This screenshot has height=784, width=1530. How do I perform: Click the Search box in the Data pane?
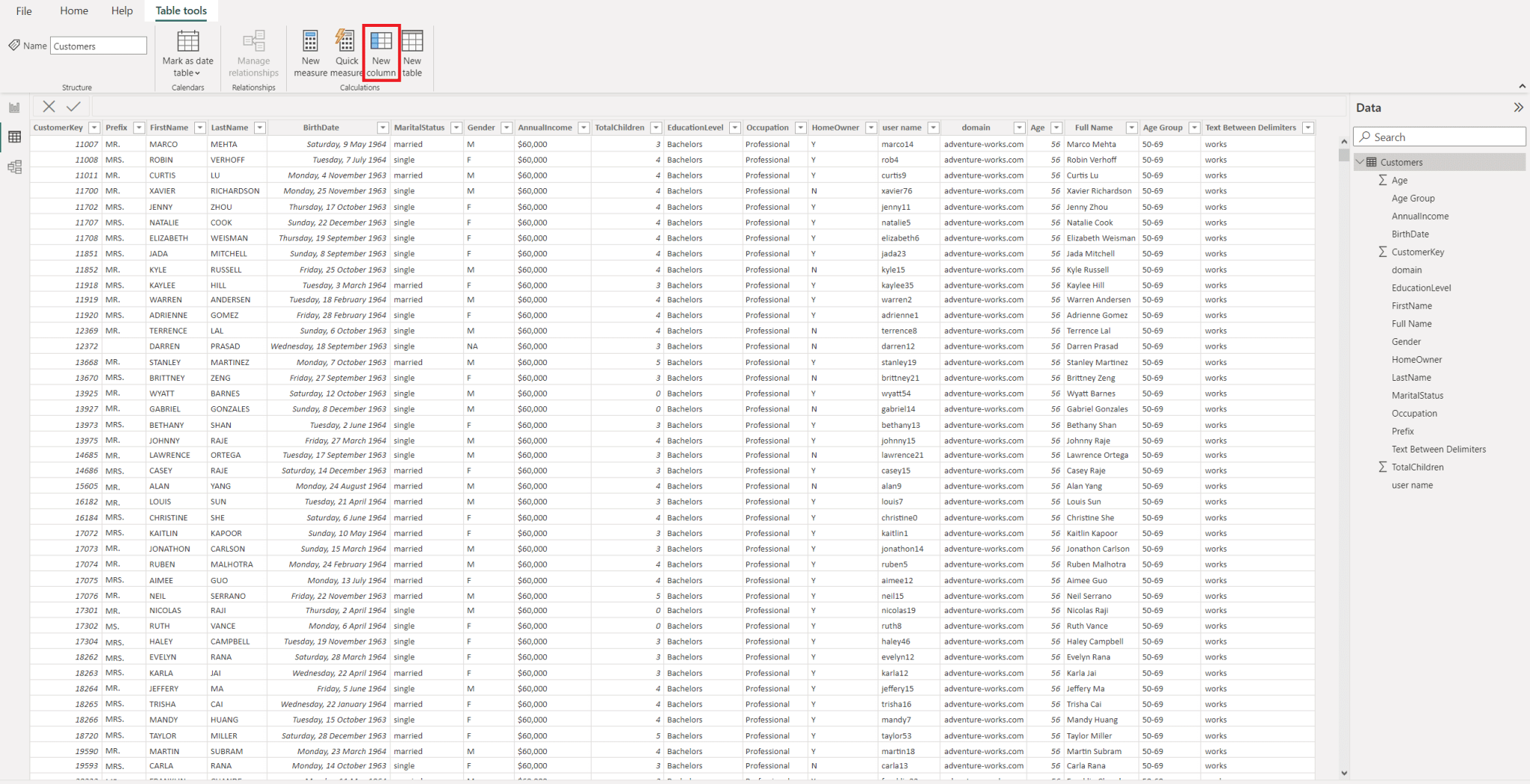1439,137
